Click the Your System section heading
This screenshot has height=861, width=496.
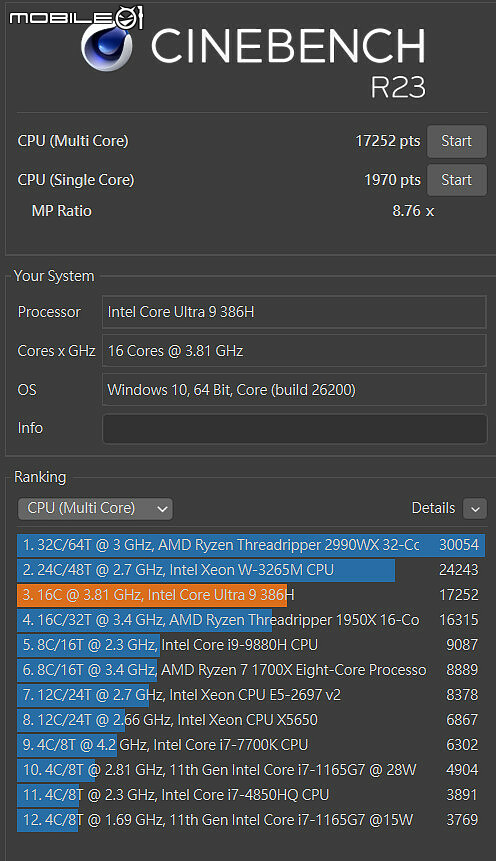pyautogui.click(x=54, y=276)
